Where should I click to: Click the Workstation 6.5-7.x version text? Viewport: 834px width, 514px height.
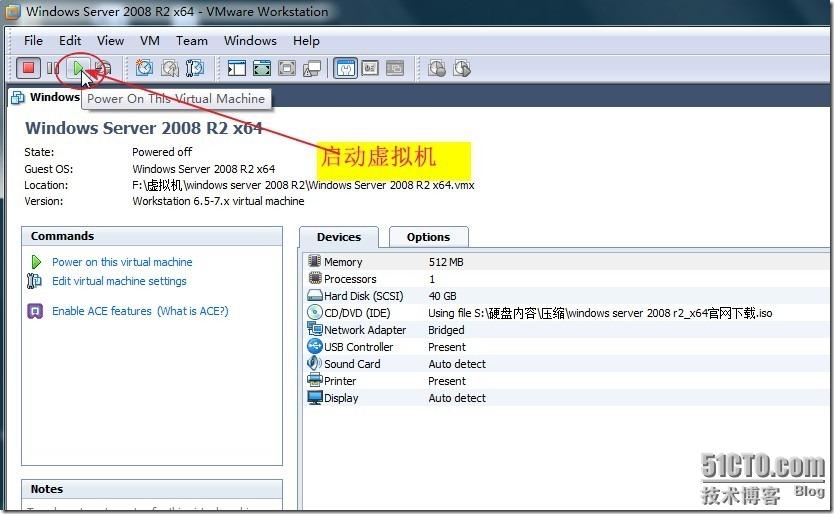pos(218,201)
